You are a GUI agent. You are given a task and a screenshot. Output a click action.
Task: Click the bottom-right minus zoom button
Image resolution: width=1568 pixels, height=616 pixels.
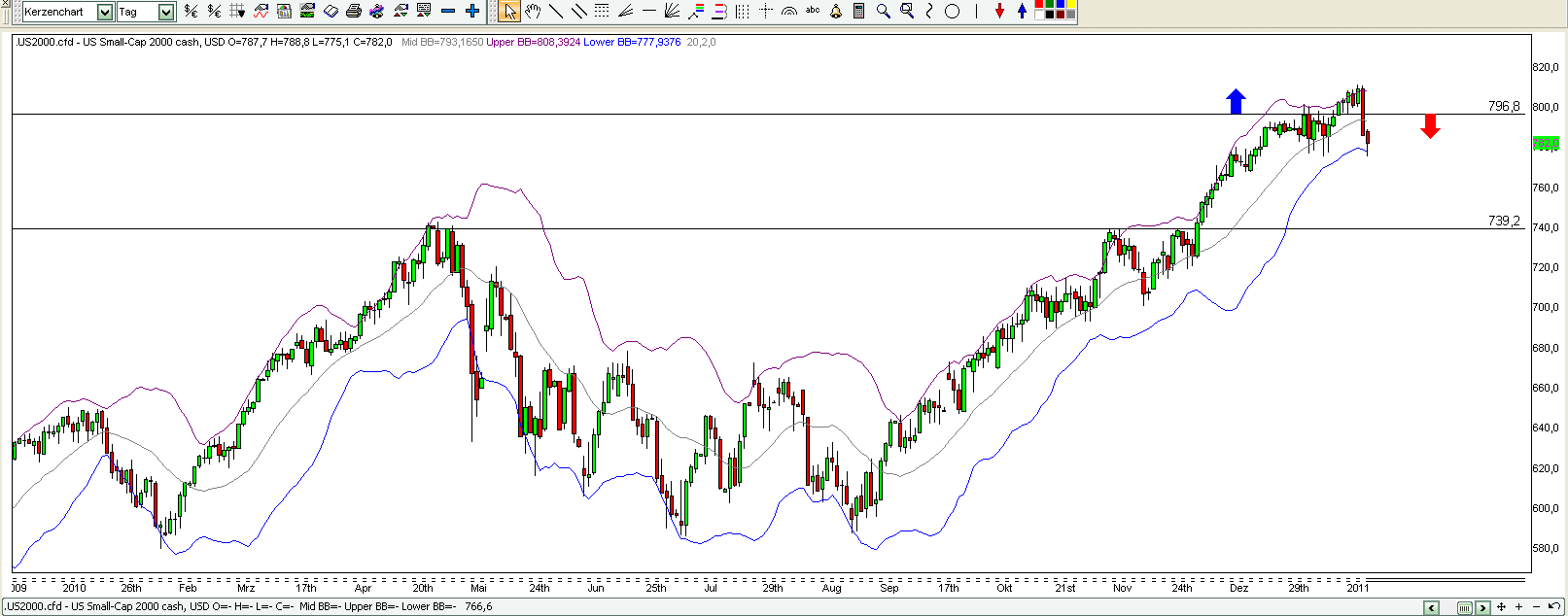tap(1536, 607)
